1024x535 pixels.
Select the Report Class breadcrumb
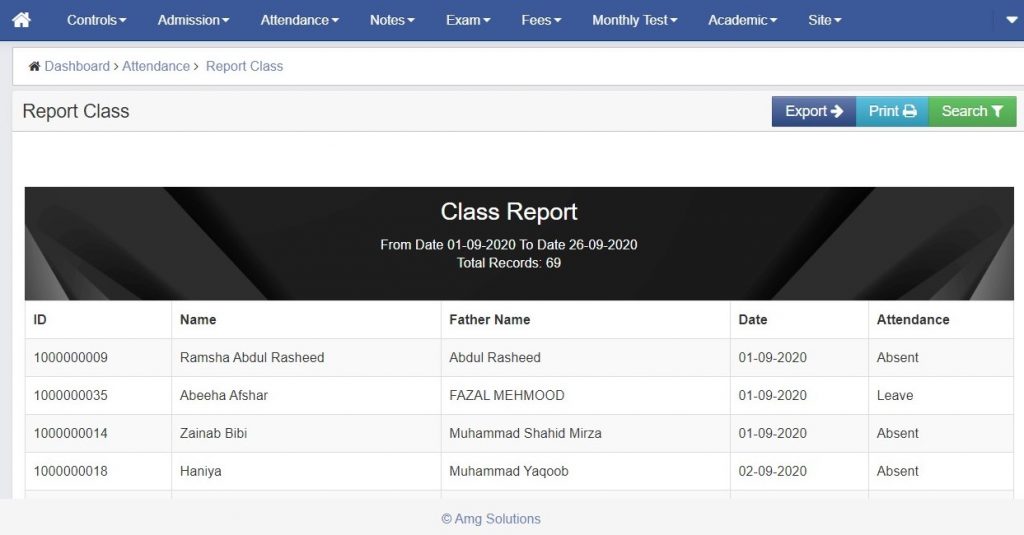244,66
